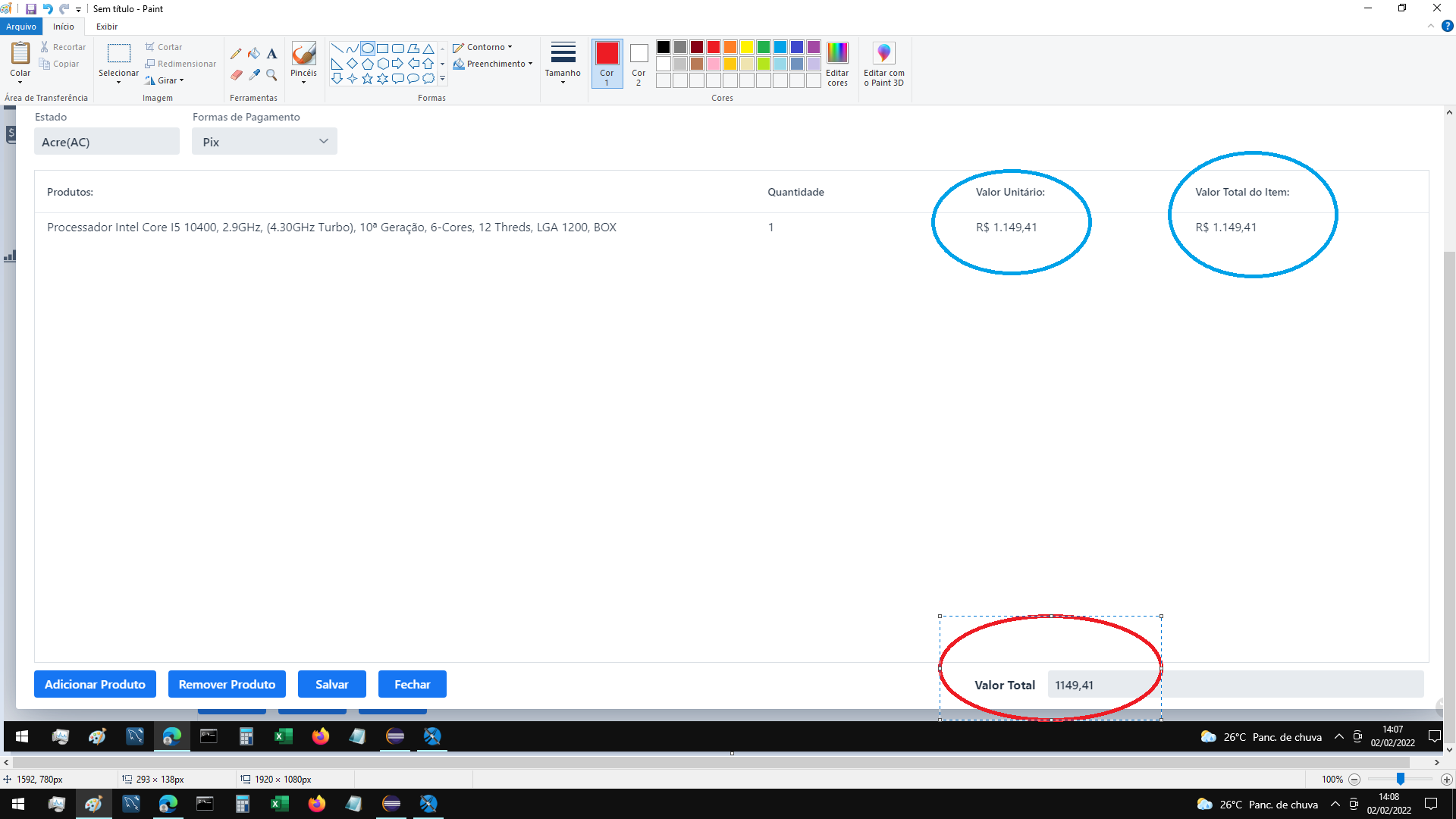1456x819 pixels.
Task: Select the Text tool
Action: point(271,54)
